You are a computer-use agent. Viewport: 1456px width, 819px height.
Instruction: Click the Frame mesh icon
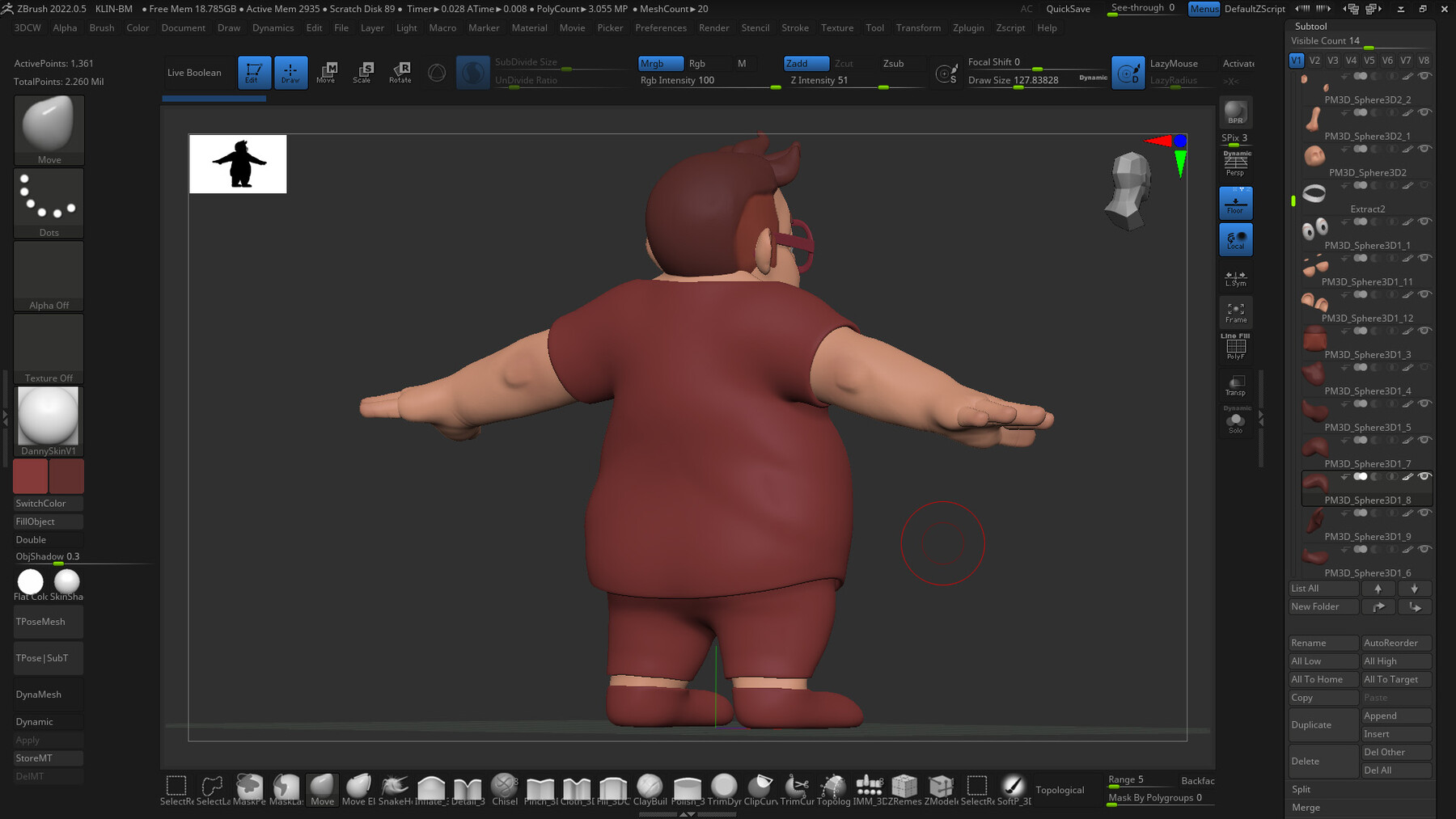tap(1235, 313)
